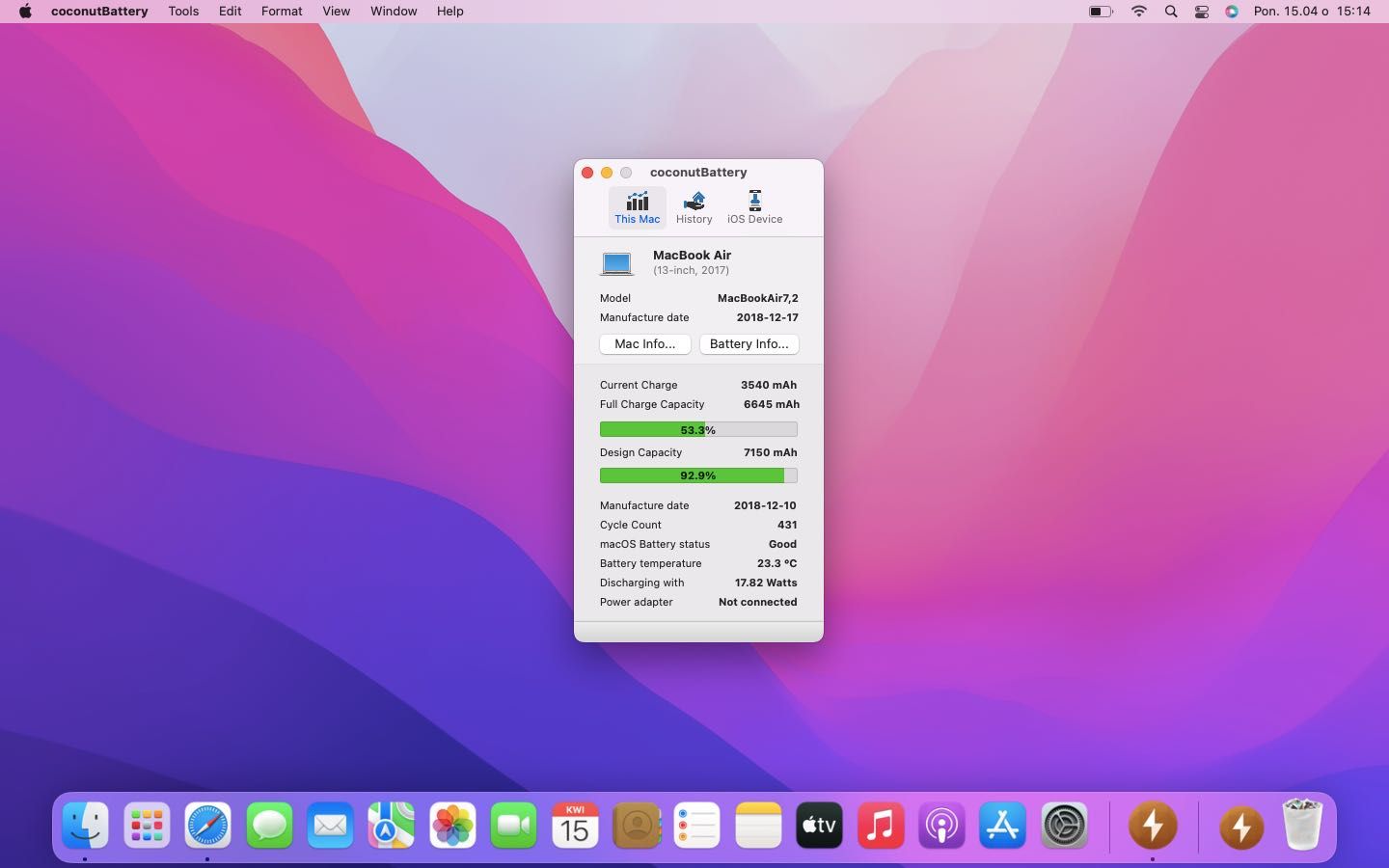Open System Preferences from the Dock
Viewport: 1389px width, 868px height.
pos(1064,826)
